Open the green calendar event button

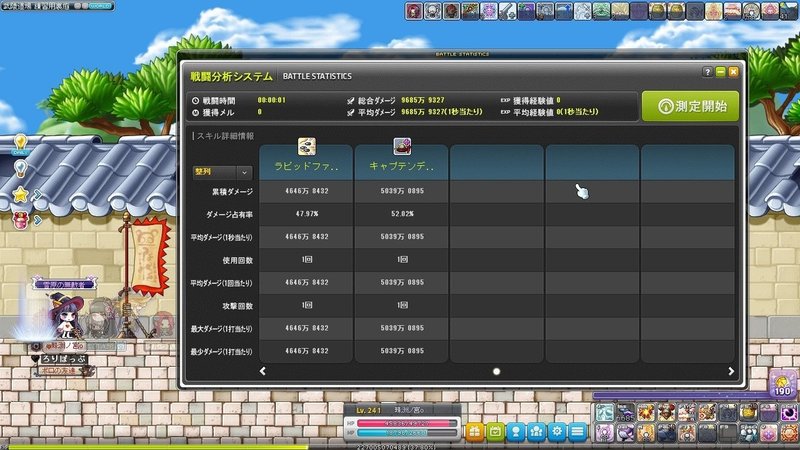pos(495,432)
